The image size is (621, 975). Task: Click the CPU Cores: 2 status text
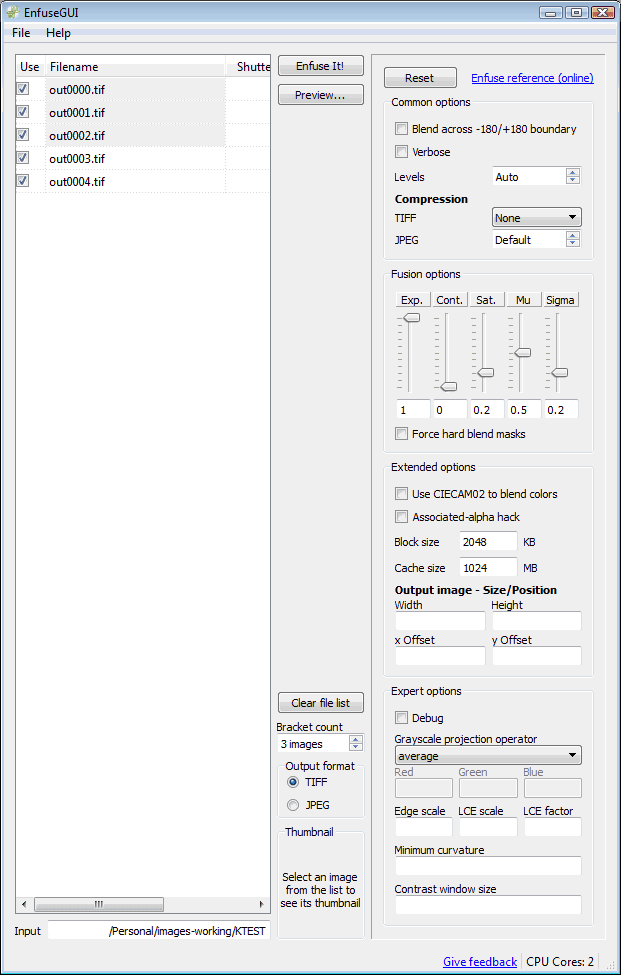click(560, 961)
